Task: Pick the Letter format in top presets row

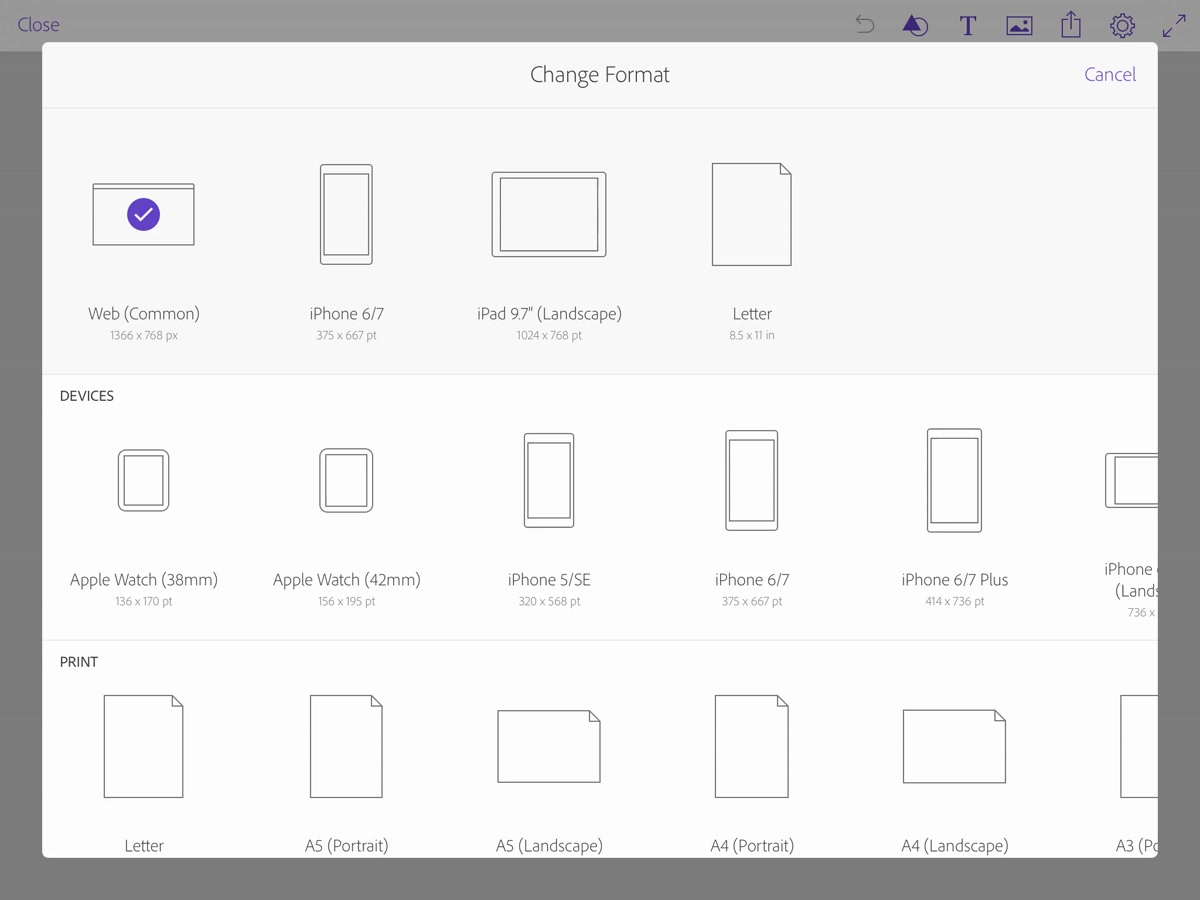Action: pyautogui.click(x=752, y=214)
